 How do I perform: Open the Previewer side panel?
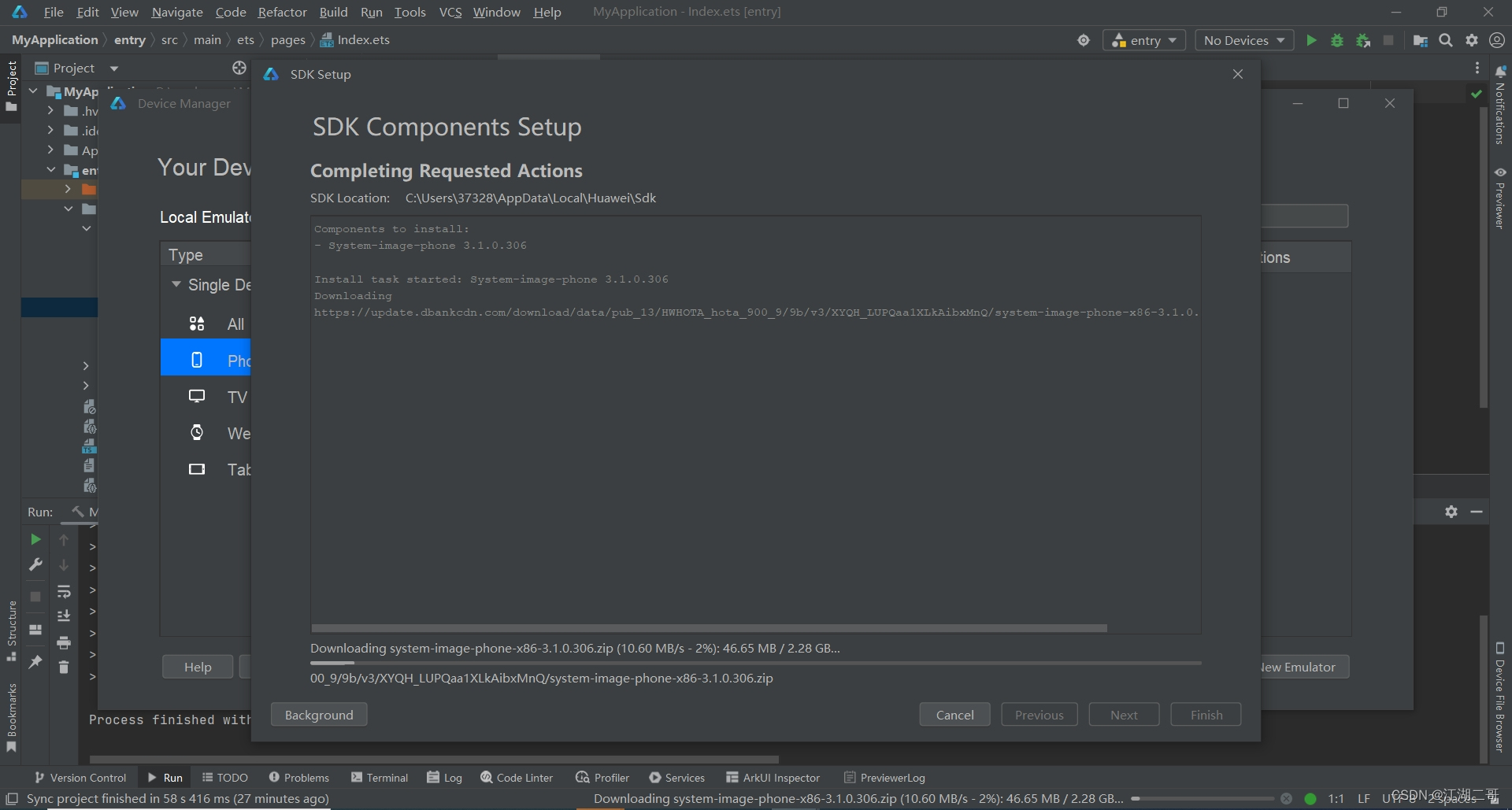pyautogui.click(x=1500, y=198)
